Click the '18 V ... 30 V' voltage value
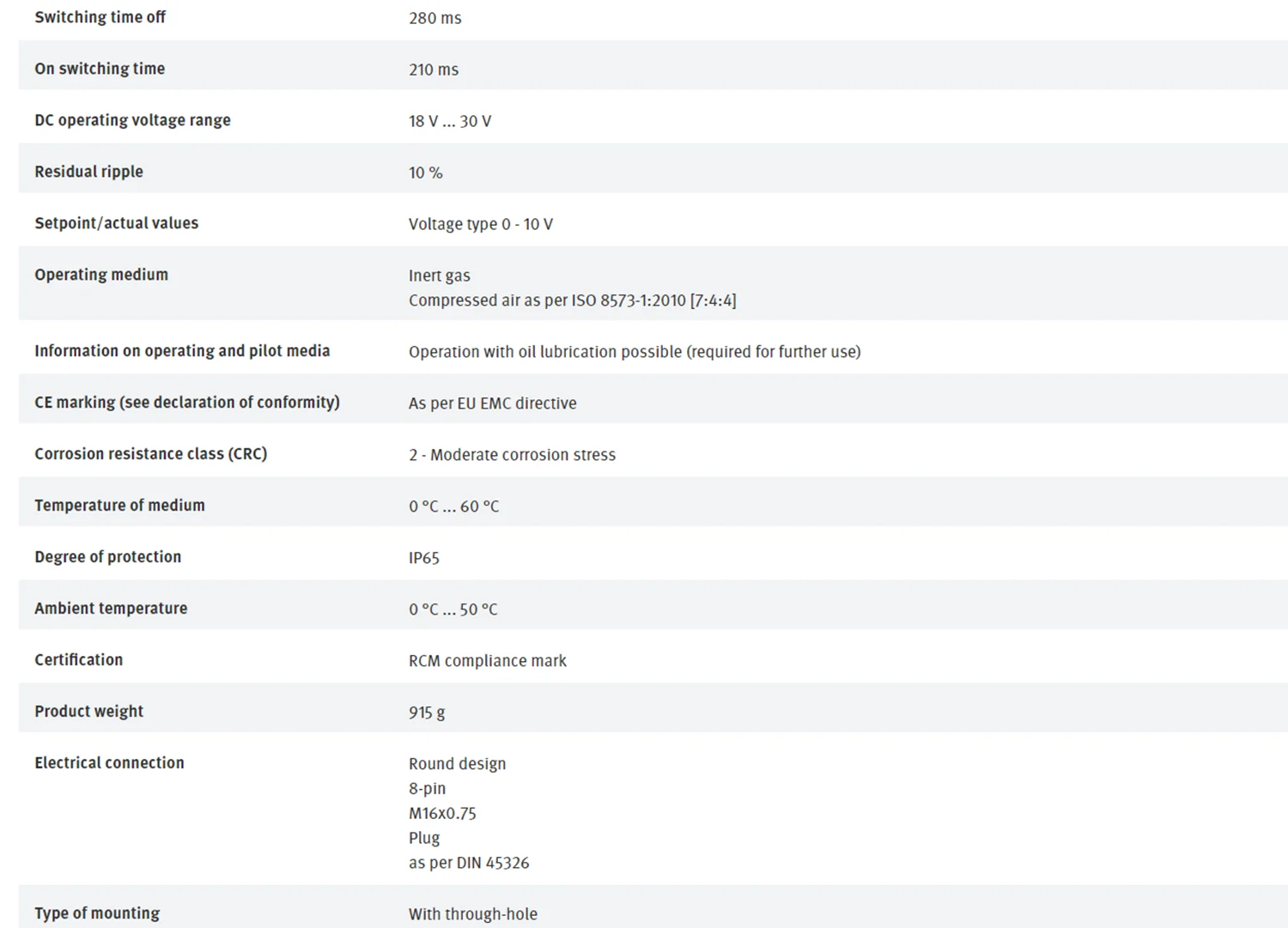 [x=450, y=121]
